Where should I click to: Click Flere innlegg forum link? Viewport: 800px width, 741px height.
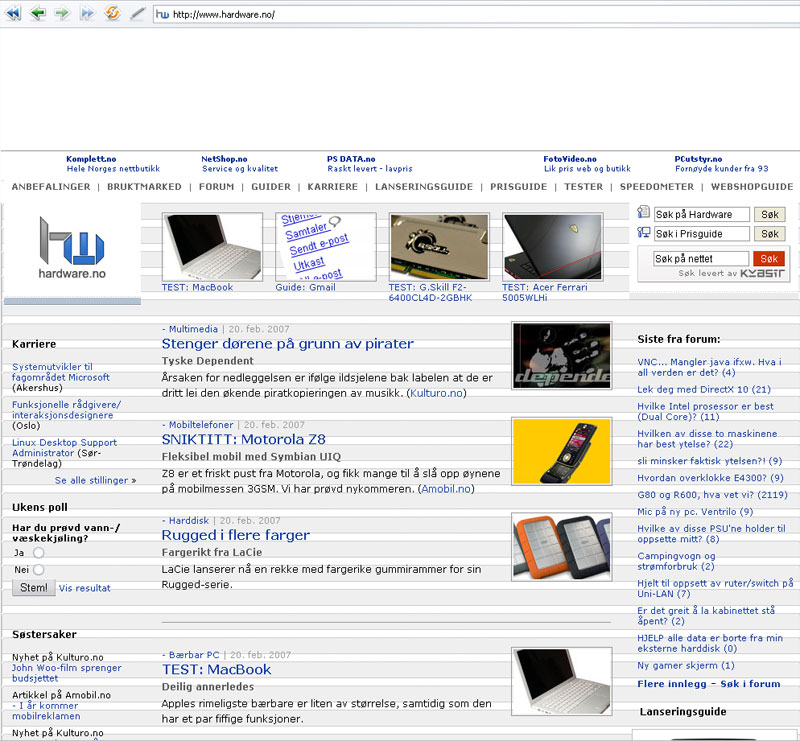672,684
